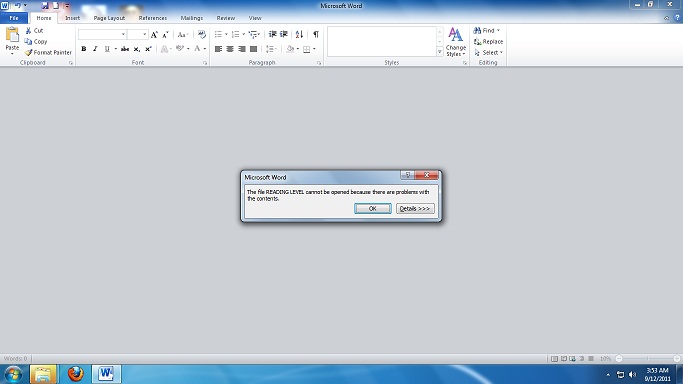Switch to the Insert tab
Viewport: 683px width, 384px height.
pos(72,18)
